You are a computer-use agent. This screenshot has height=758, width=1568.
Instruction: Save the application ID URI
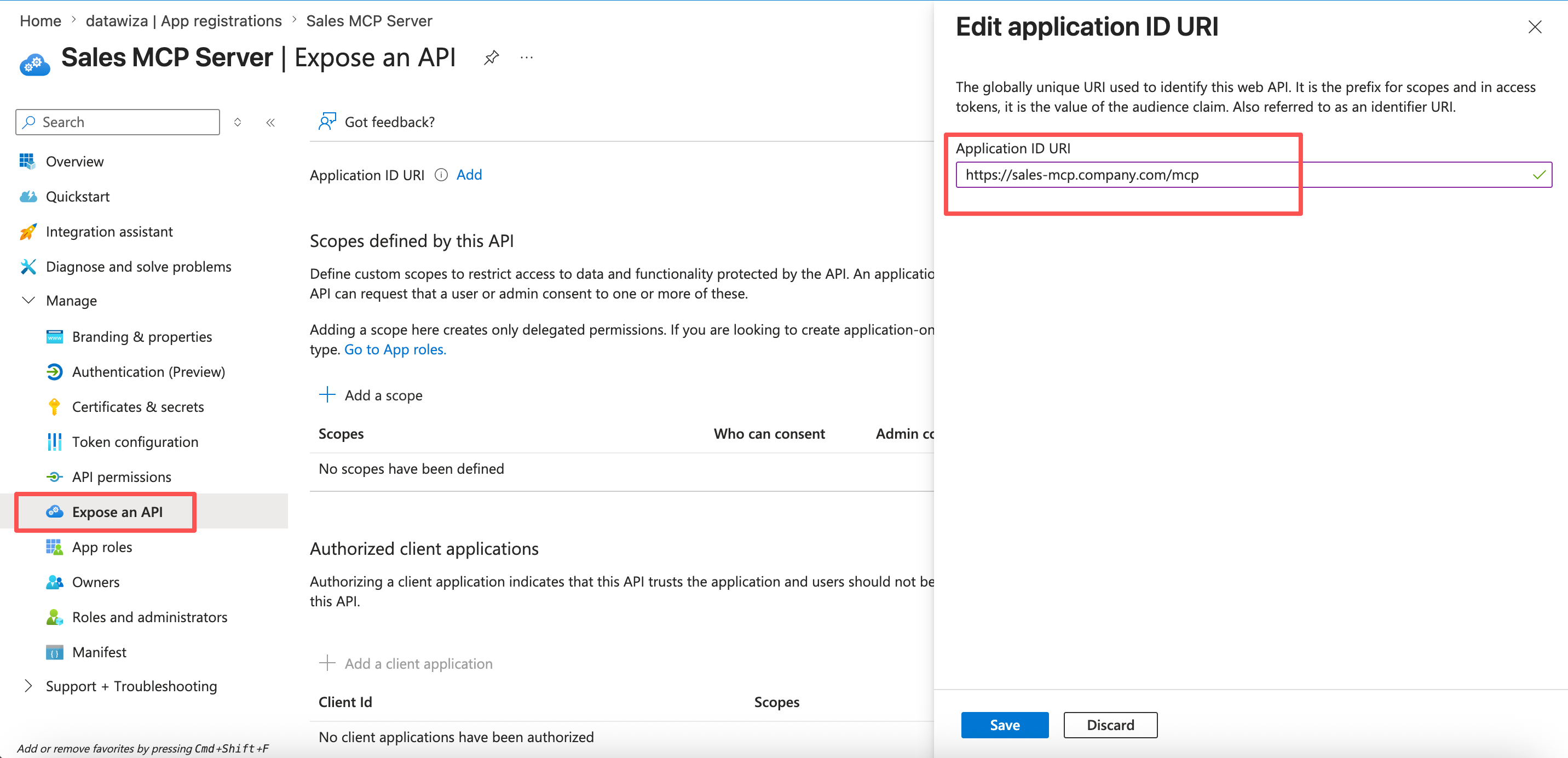coord(1004,725)
